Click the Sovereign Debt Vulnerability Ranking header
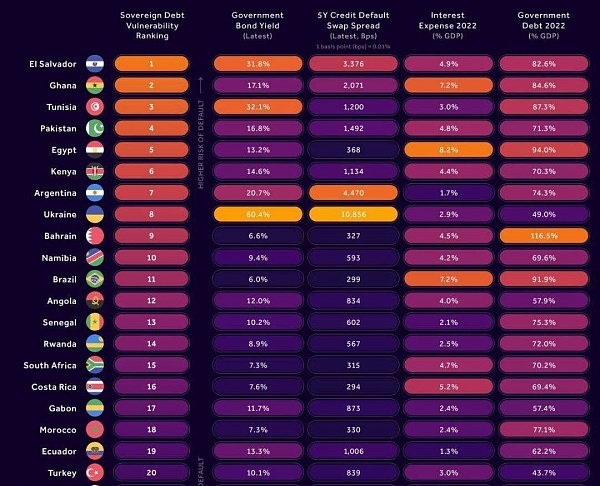600x486 pixels. (x=152, y=26)
